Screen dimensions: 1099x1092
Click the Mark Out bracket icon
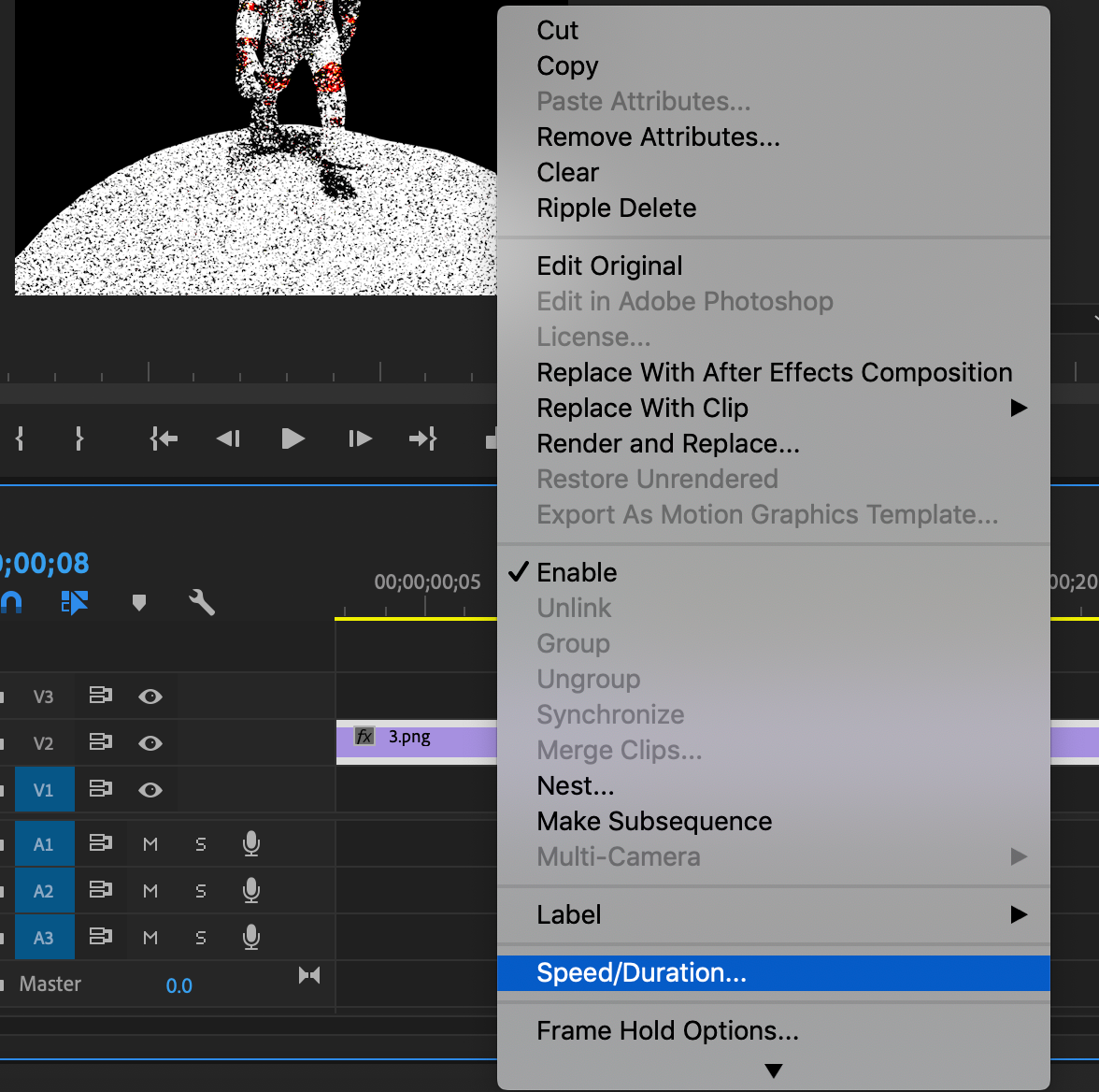pyautogui.click(x=78, y=439)
